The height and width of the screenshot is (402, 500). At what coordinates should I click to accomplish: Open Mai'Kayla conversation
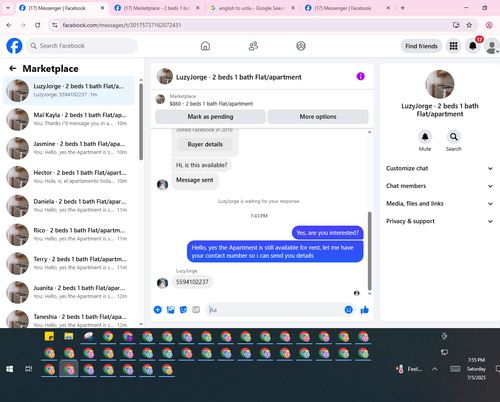pos(69,119)
